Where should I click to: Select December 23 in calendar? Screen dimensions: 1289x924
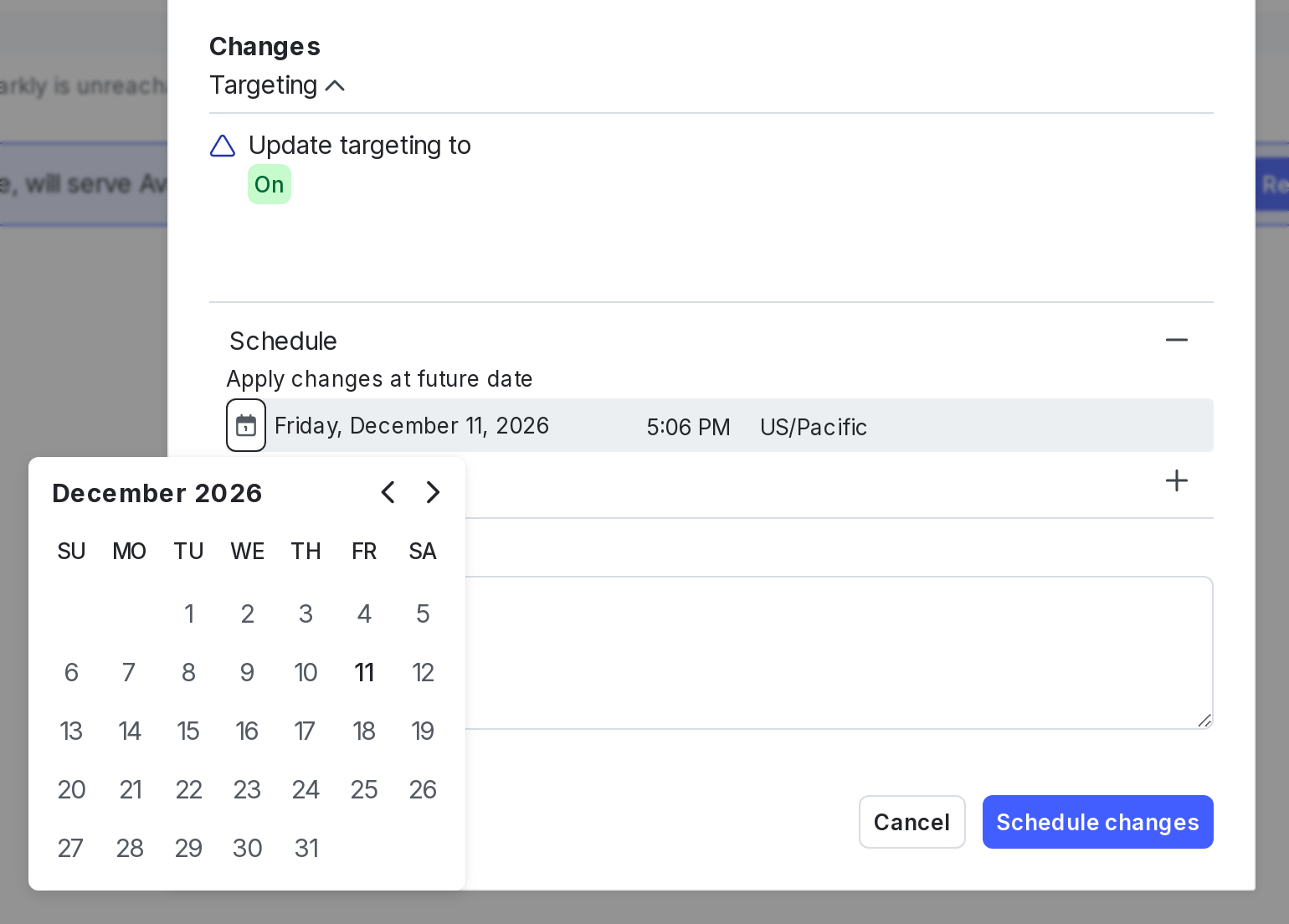pos(248,790)
